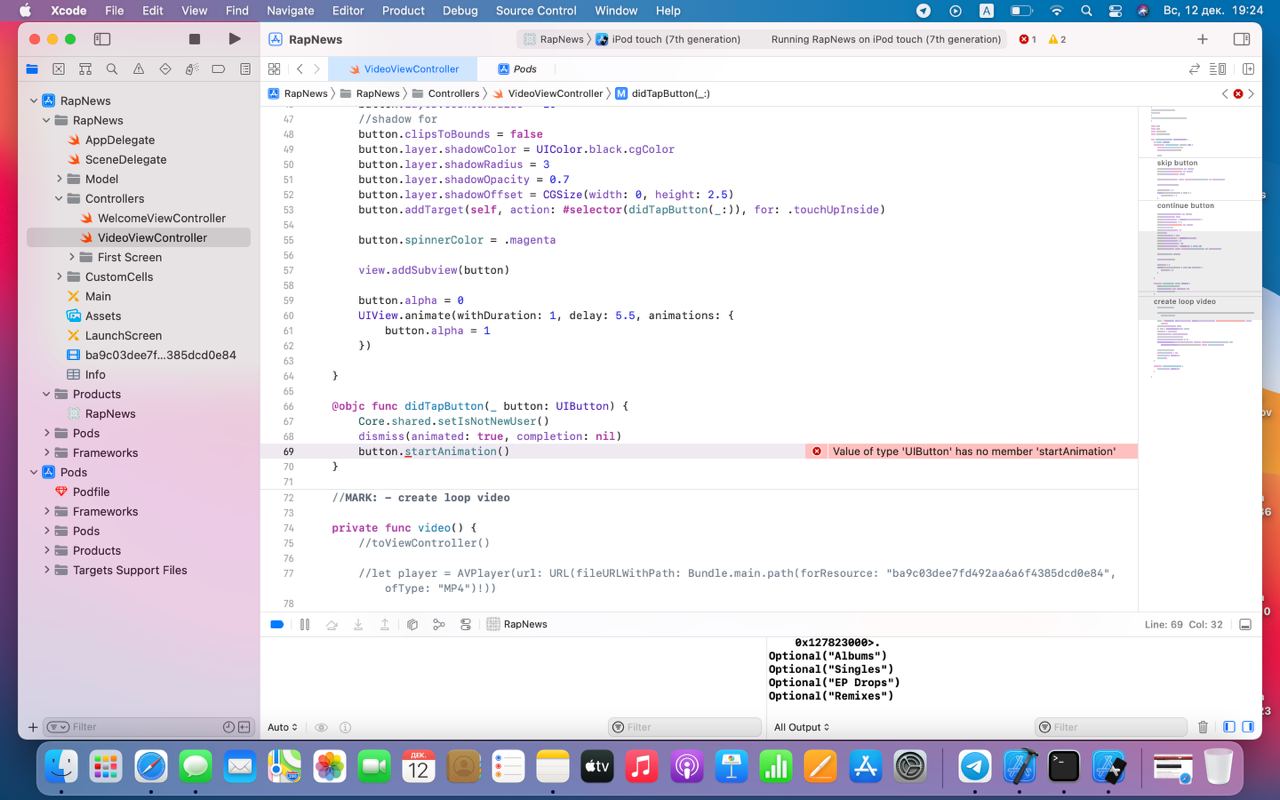This screenshot has width=1280, height=800.
Task: Expand the CustomCells folder
Action: 59,277
